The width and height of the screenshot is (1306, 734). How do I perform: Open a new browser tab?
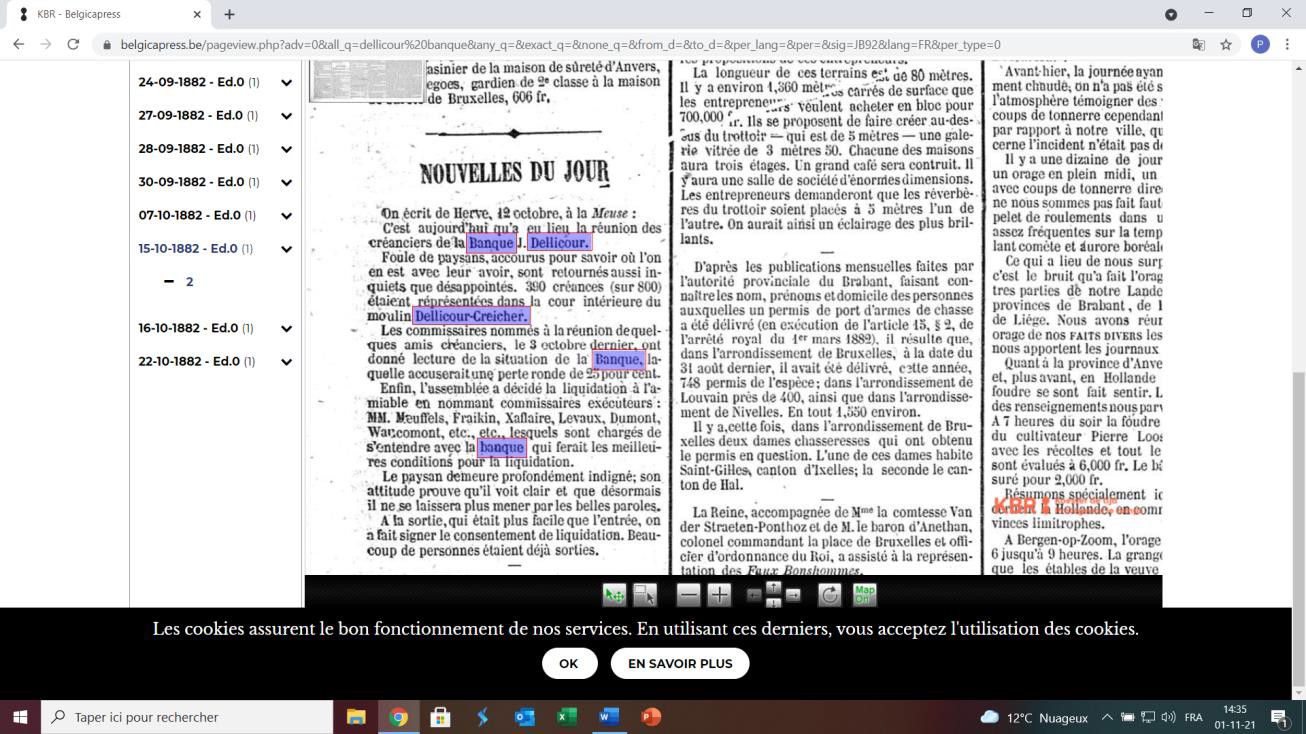(229, 14)
